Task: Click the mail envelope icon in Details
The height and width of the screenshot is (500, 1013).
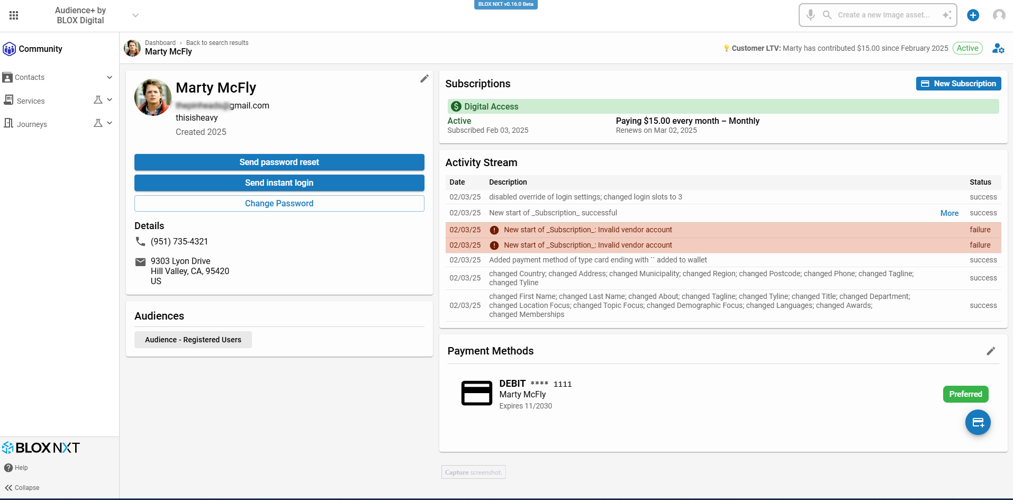Action: click(140, 262)
